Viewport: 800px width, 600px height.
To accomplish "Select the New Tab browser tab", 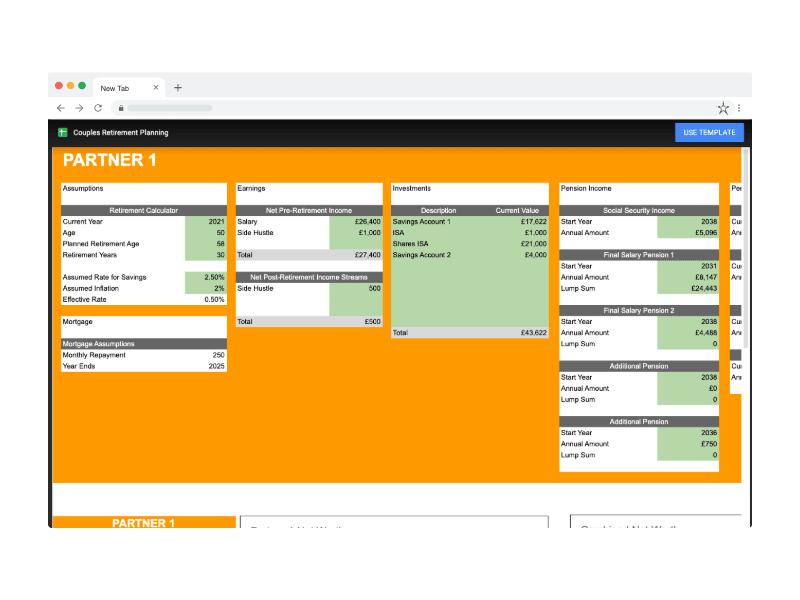I will coord(128,88).
